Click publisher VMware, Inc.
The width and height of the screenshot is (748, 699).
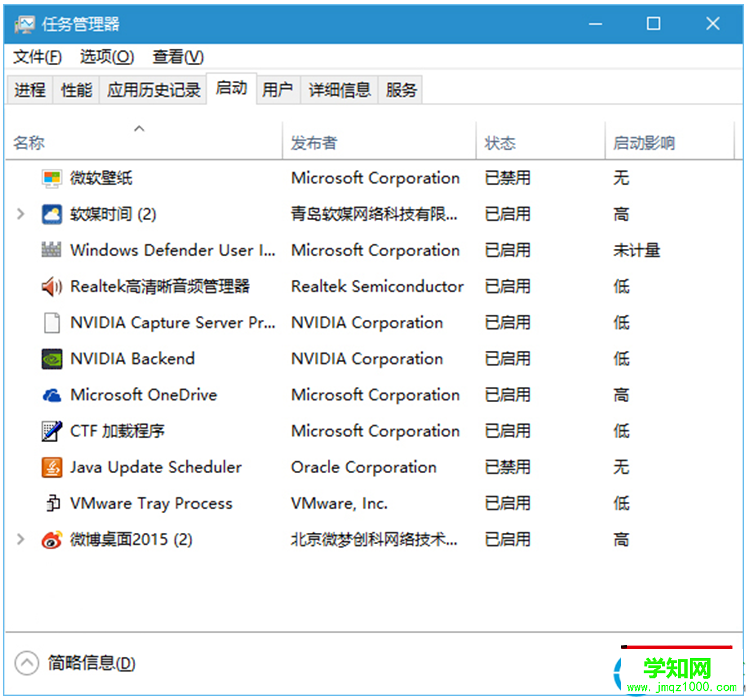[x=340, y=504]
